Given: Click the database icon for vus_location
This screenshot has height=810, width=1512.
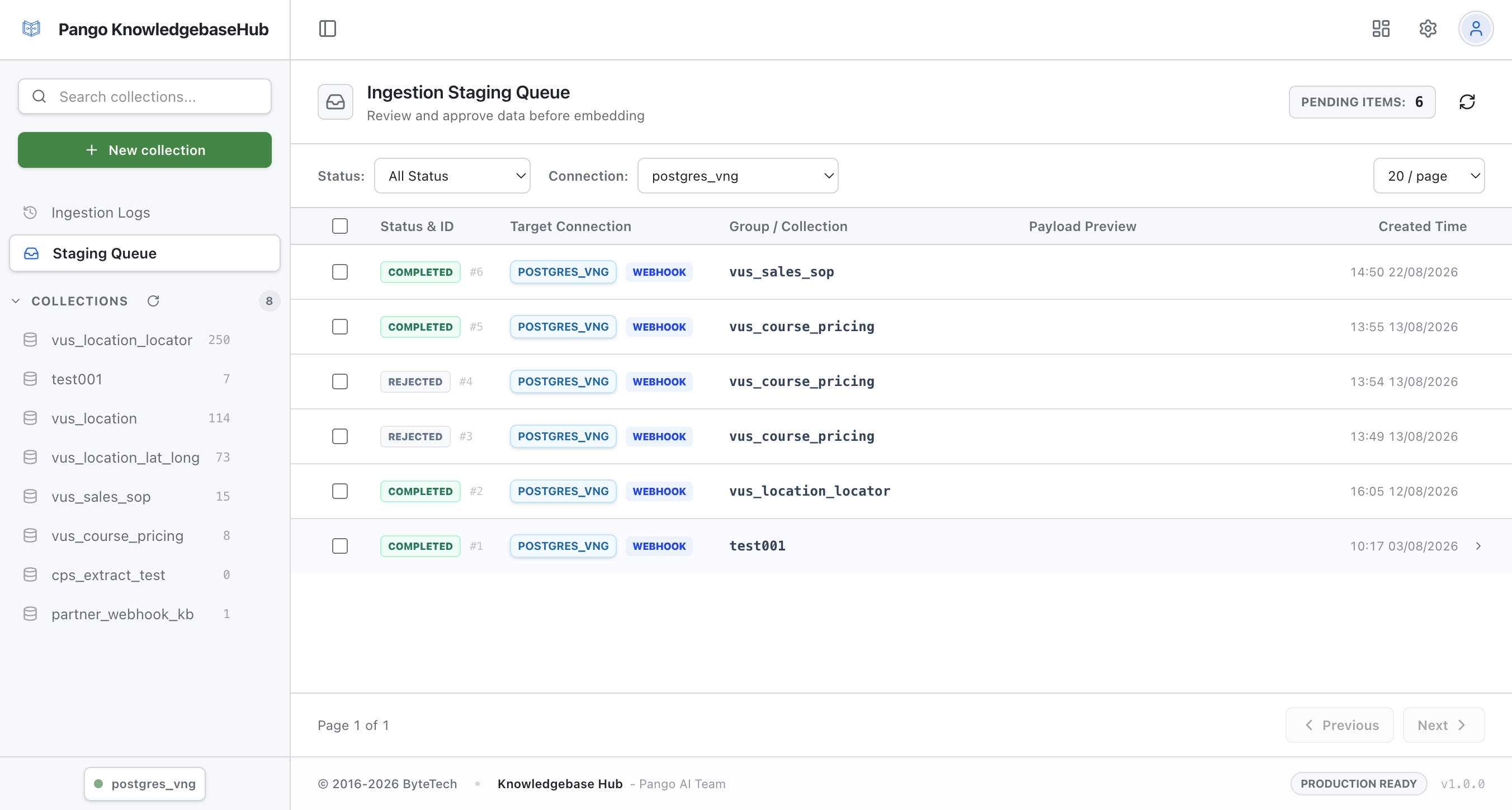Looking at the screenshot, I should pos(30,418).
